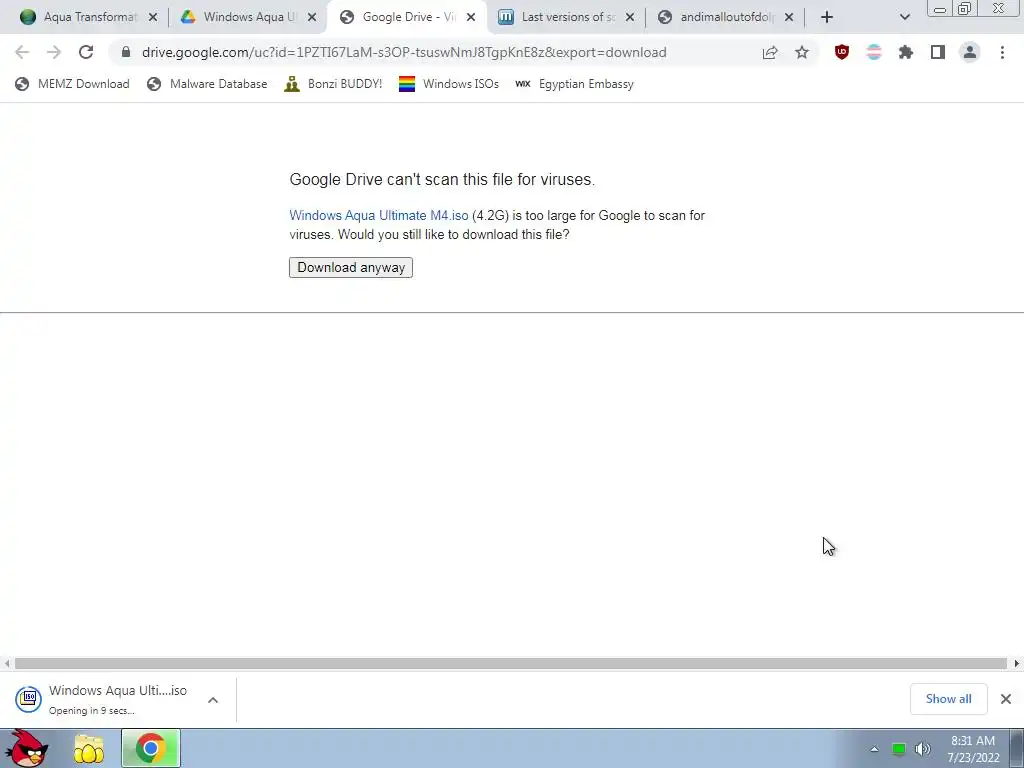Close the Aqua Transformation tab
1024x768 pixels.
[x=153, y=17]
